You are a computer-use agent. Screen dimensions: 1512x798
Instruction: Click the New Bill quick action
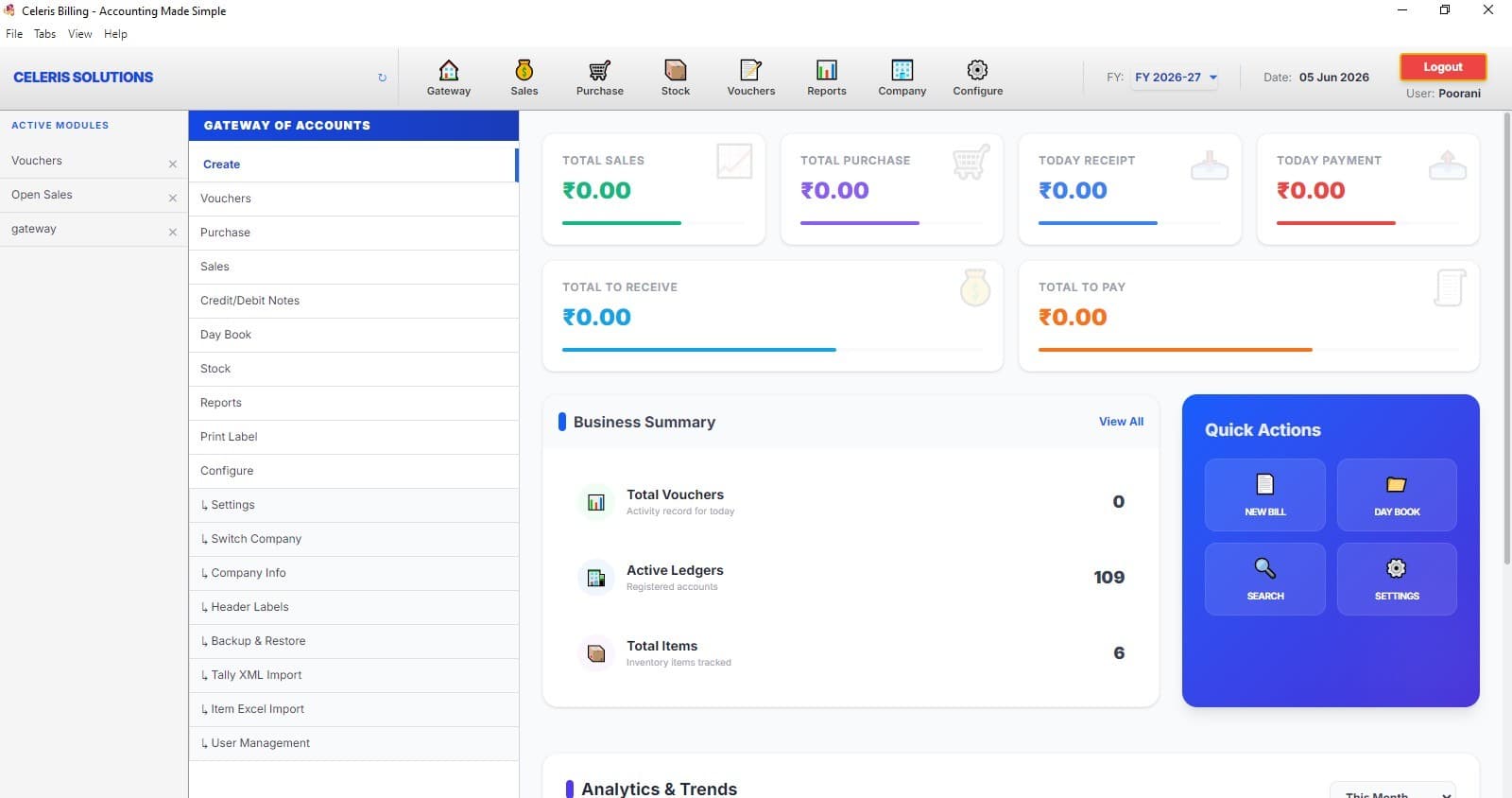coord(1264,494)
